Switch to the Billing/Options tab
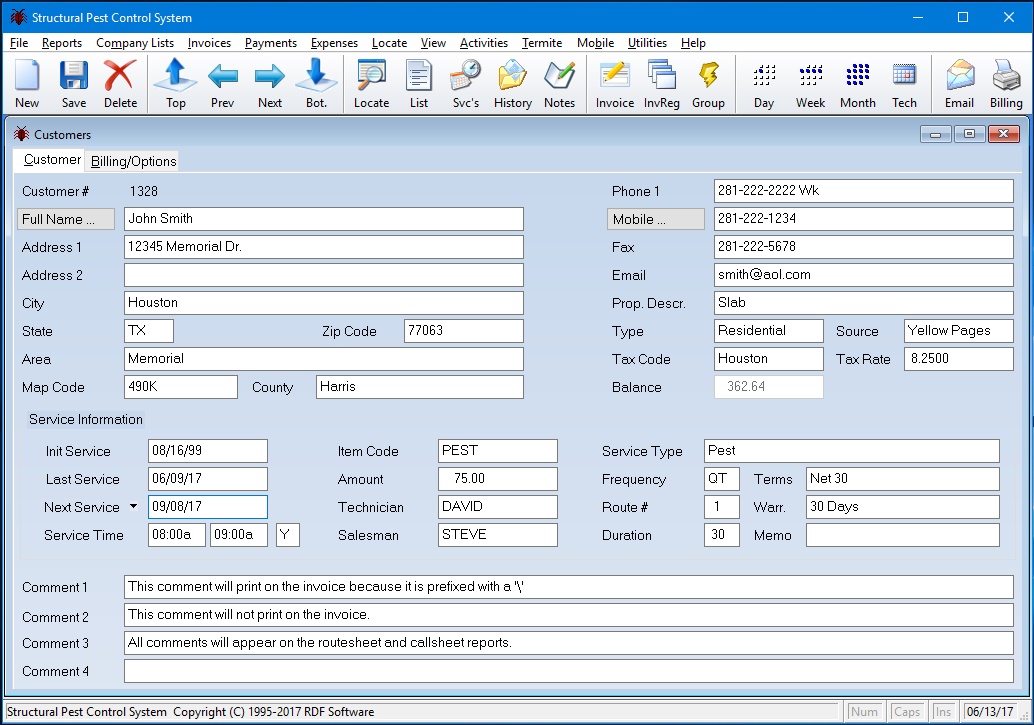Viewport: 1034px width, 725px height. click(x=134, y=161)
